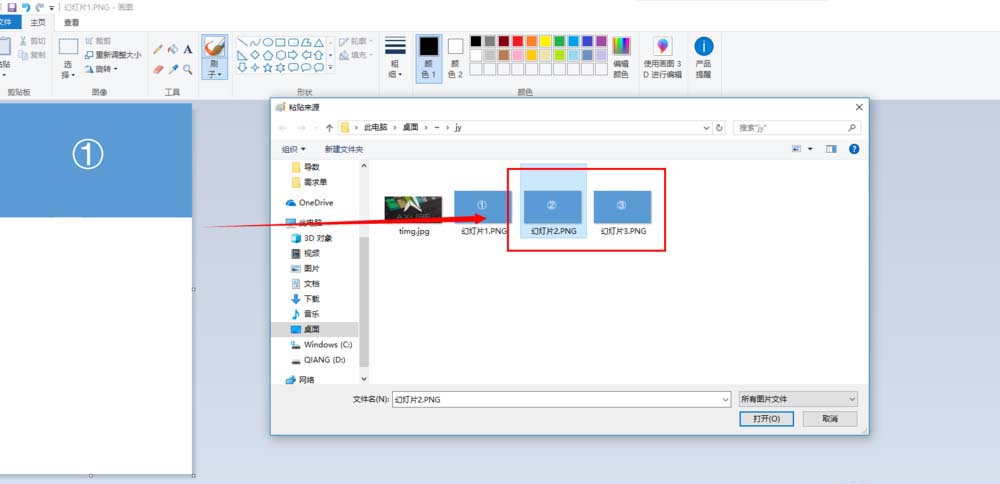
Task: Click 桌面 in the address breadcrumb
Action: point(411,128)
